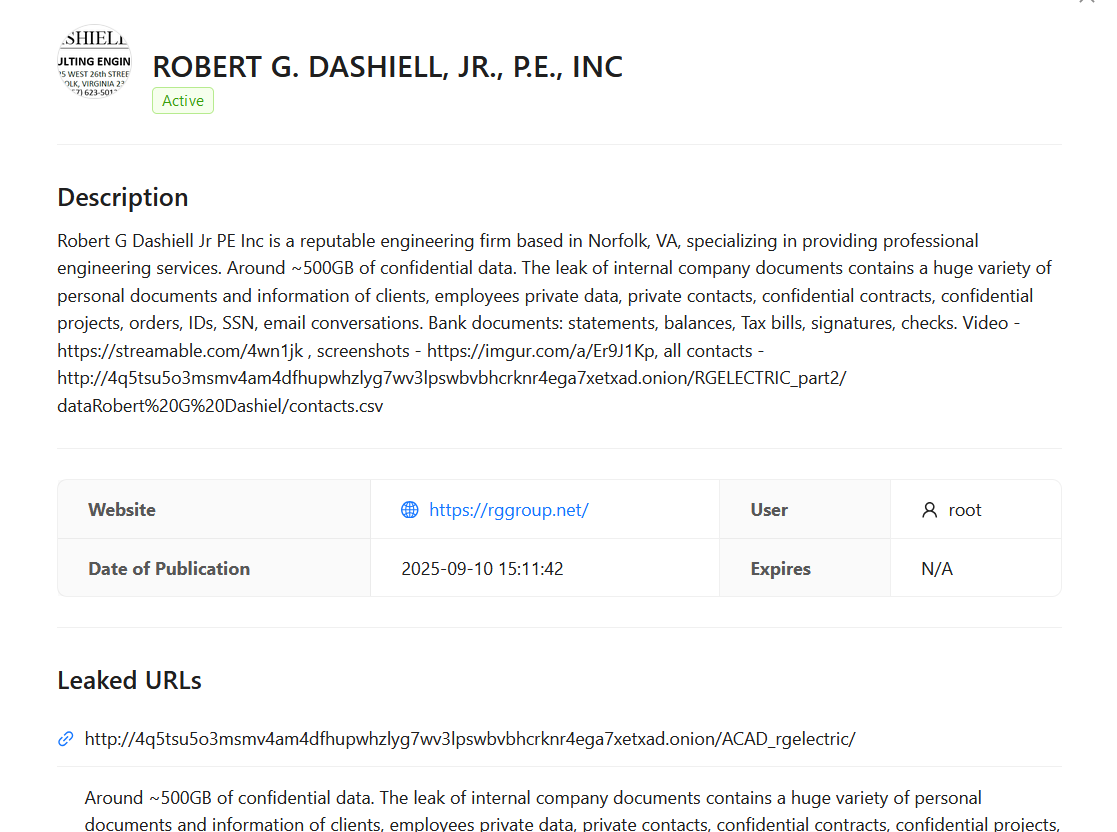Click the Dashiell consulting engineers logo
This screenshot has width=1117, height=832.
(x=93, y=62)
